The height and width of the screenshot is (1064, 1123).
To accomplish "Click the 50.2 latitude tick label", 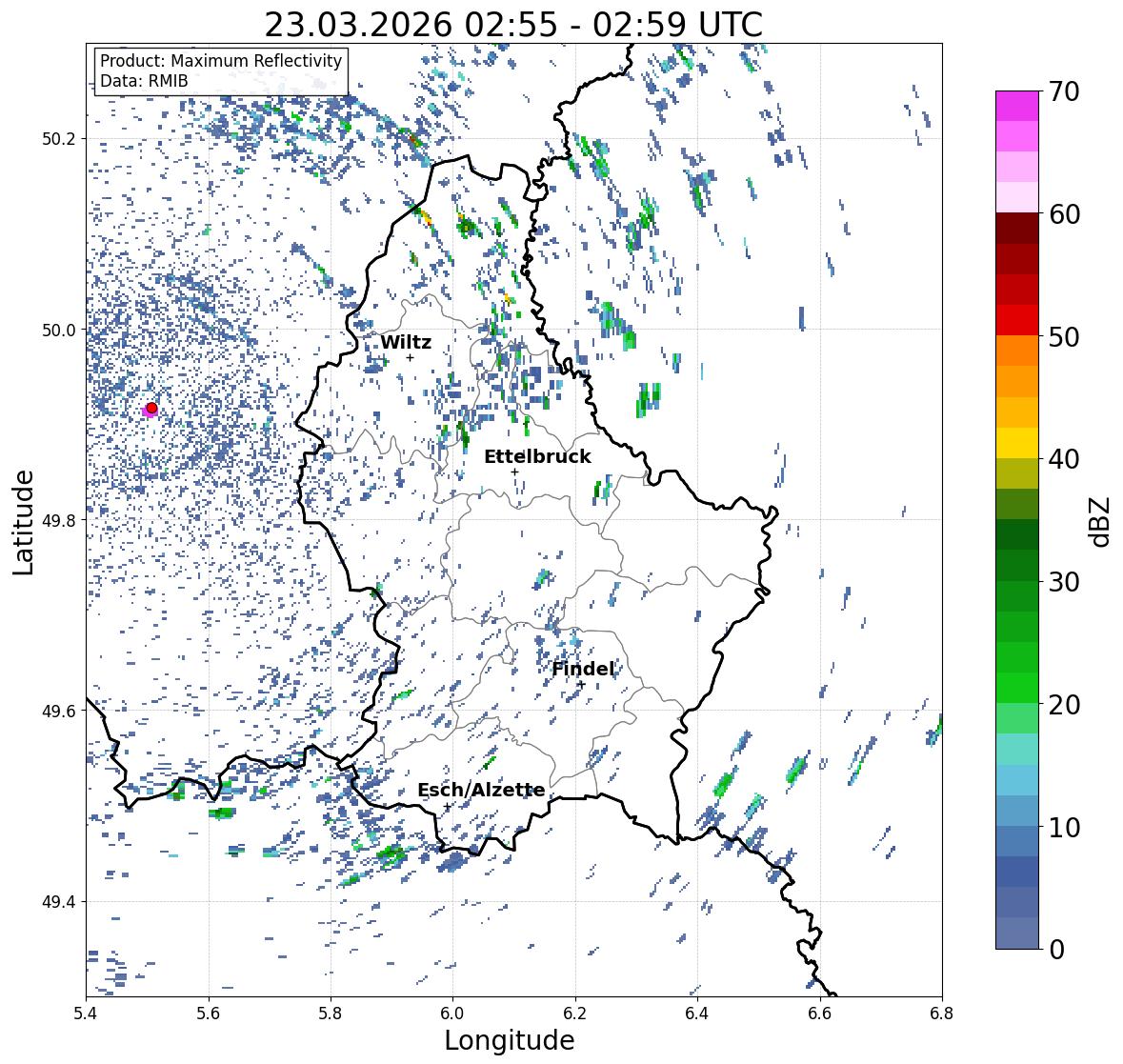I will click(x=59, y=139).
